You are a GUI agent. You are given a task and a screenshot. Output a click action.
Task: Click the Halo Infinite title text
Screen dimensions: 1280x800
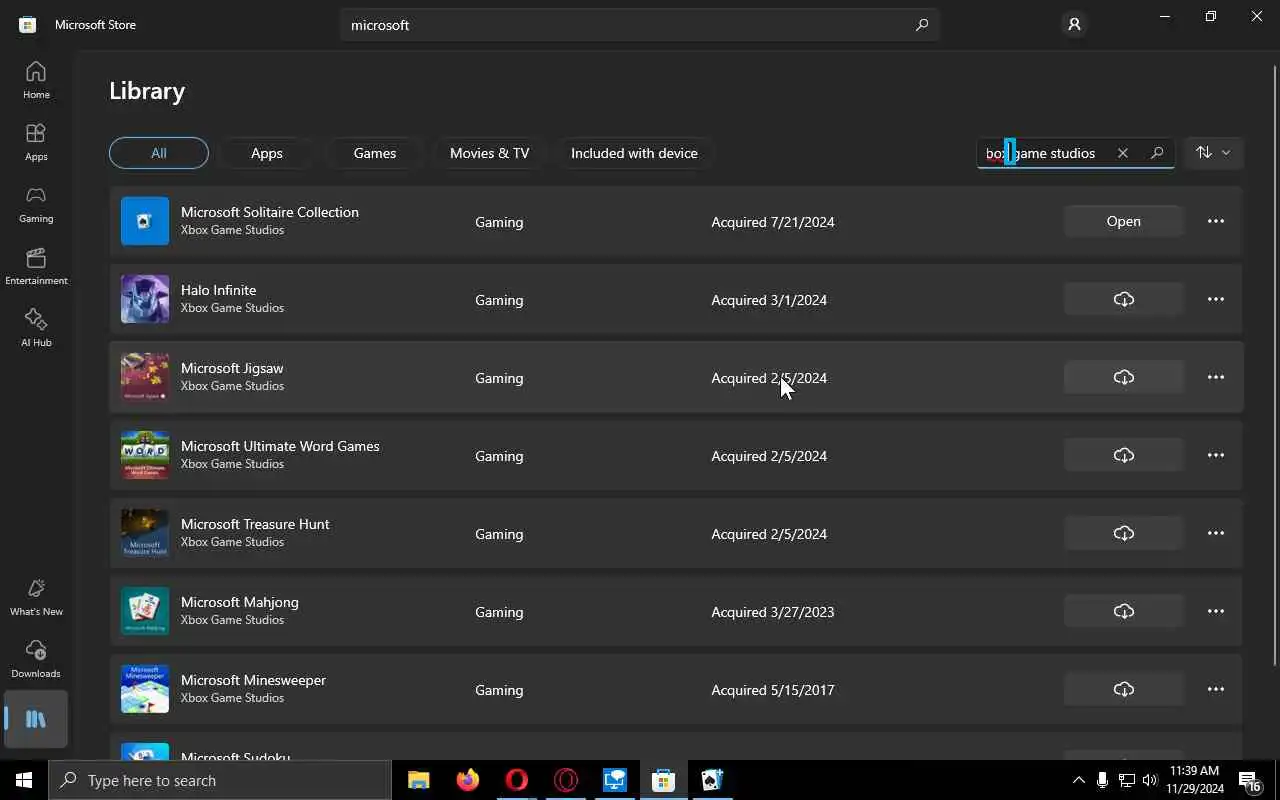(218, 290)
